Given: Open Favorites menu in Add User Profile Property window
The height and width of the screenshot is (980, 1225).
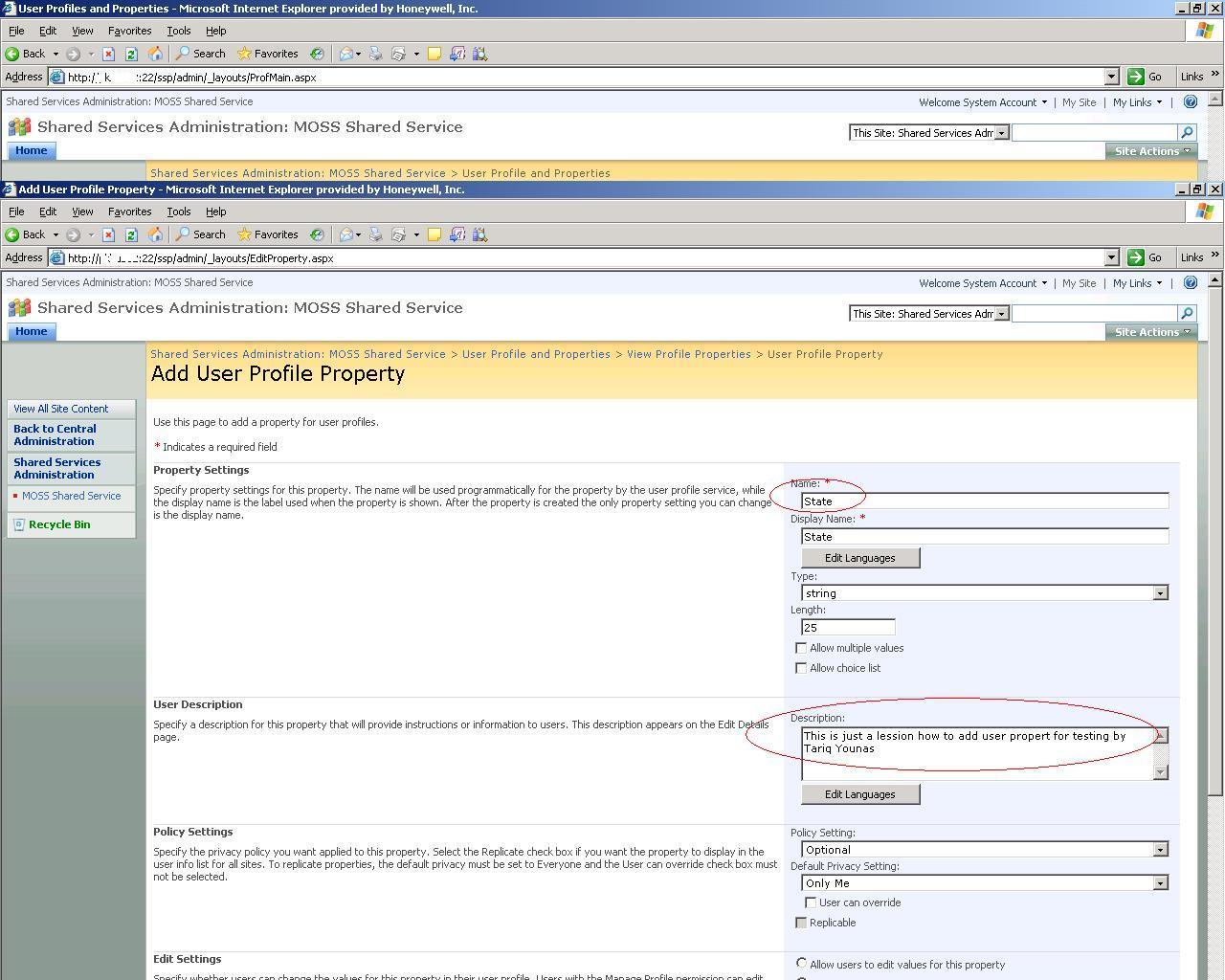Looking at the screenshot, I should (x=129, y=212).
